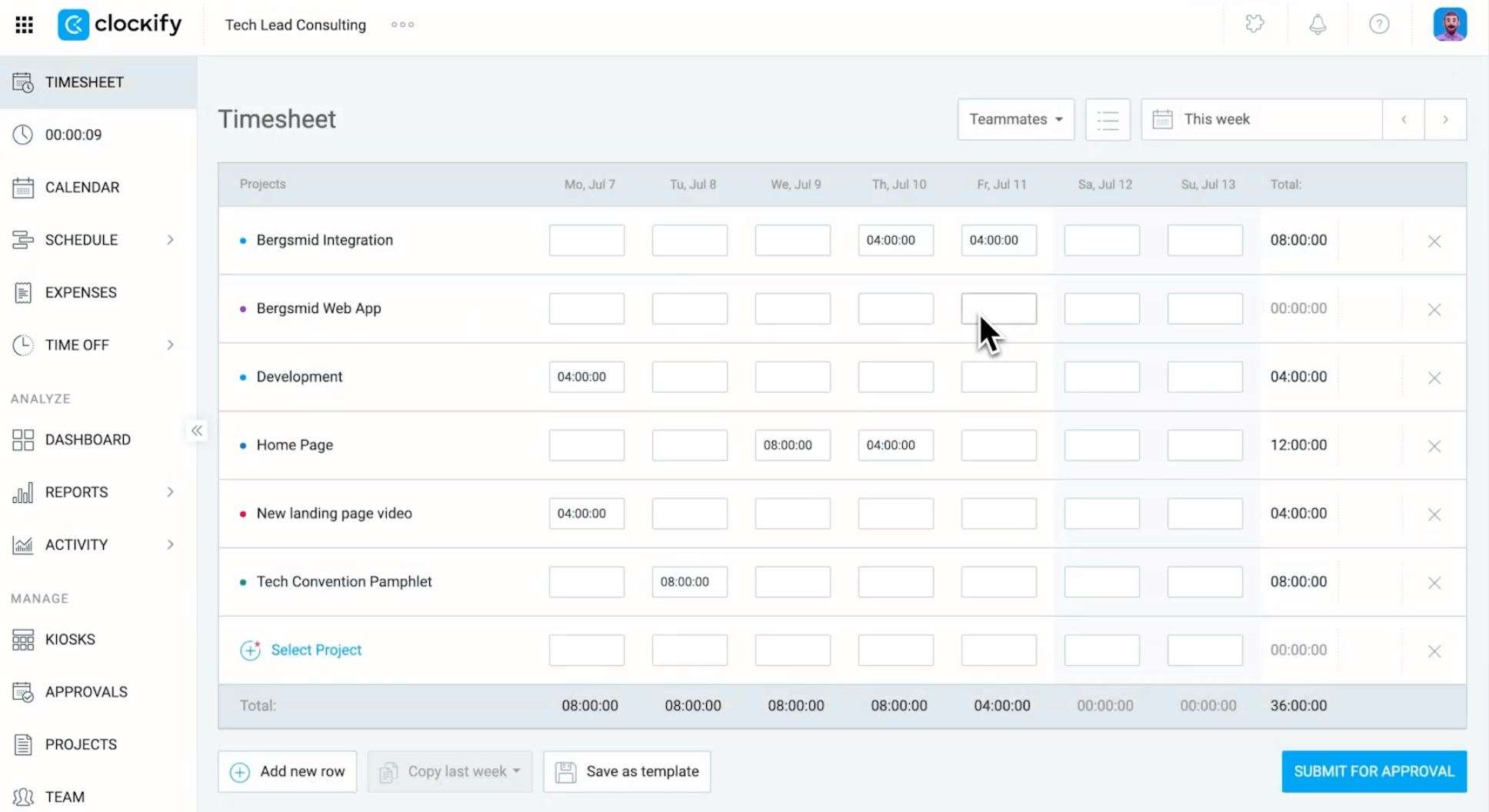
Task: Collapse the left sidebar
Action: point(196,431)
